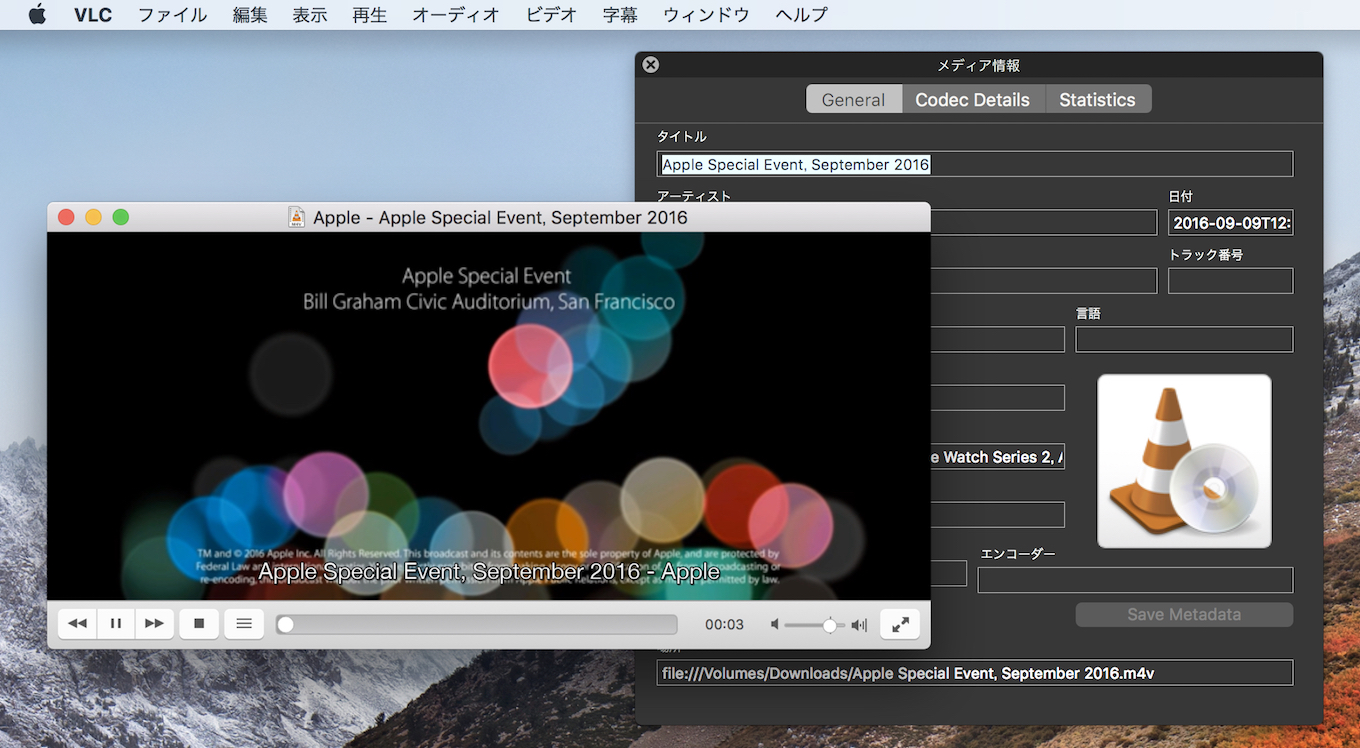Adjust the volume slider knob
The image size is (1360, 748).
click(x=829, y=625)
